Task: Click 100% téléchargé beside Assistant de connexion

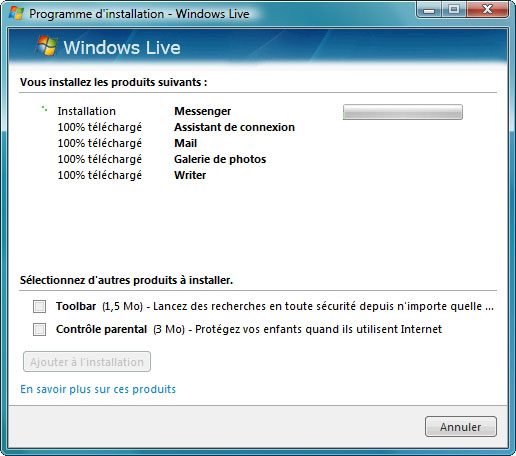Action: [x=100, y=127]
